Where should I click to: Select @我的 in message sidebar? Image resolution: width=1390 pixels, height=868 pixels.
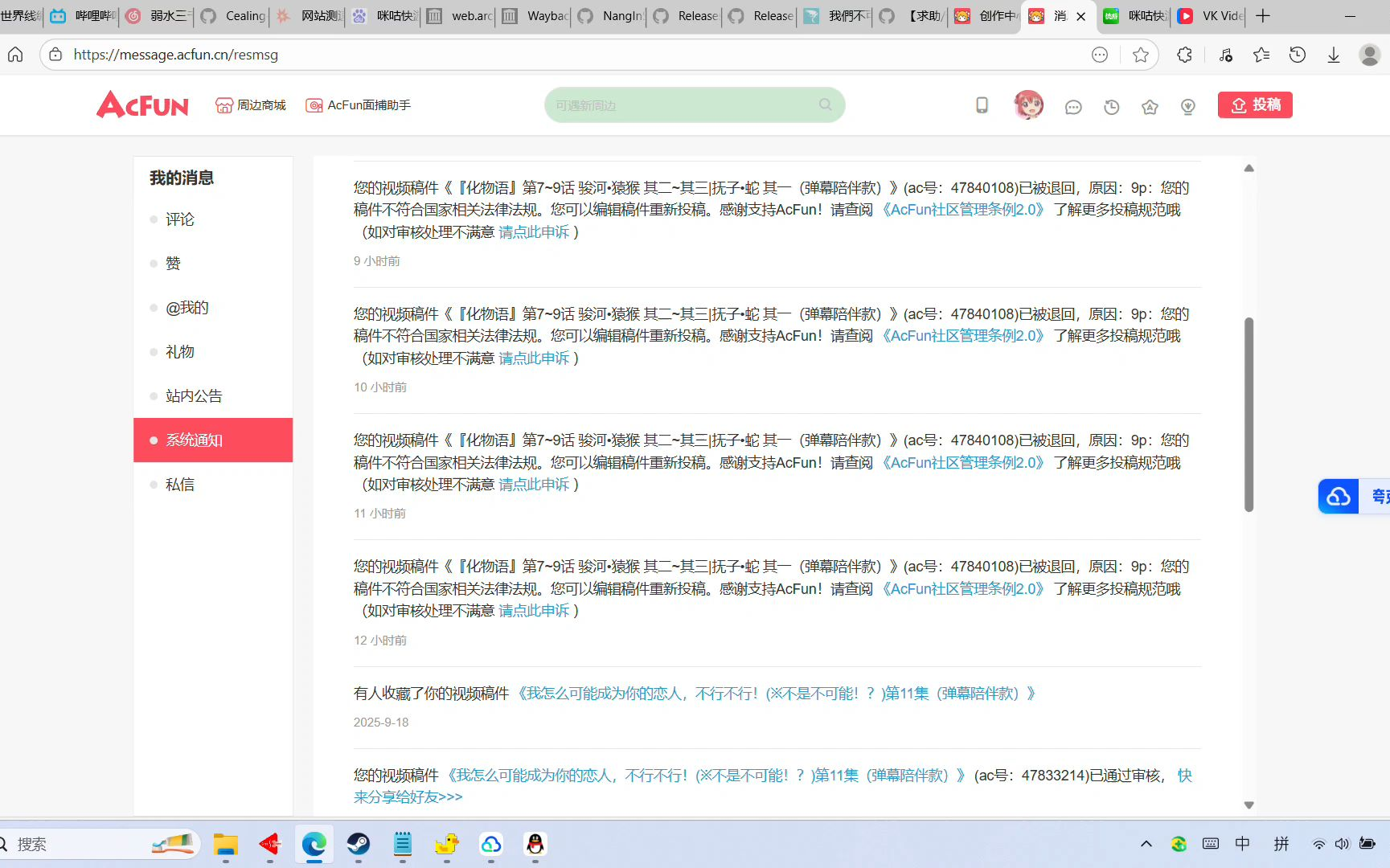(x=213, y=308)
